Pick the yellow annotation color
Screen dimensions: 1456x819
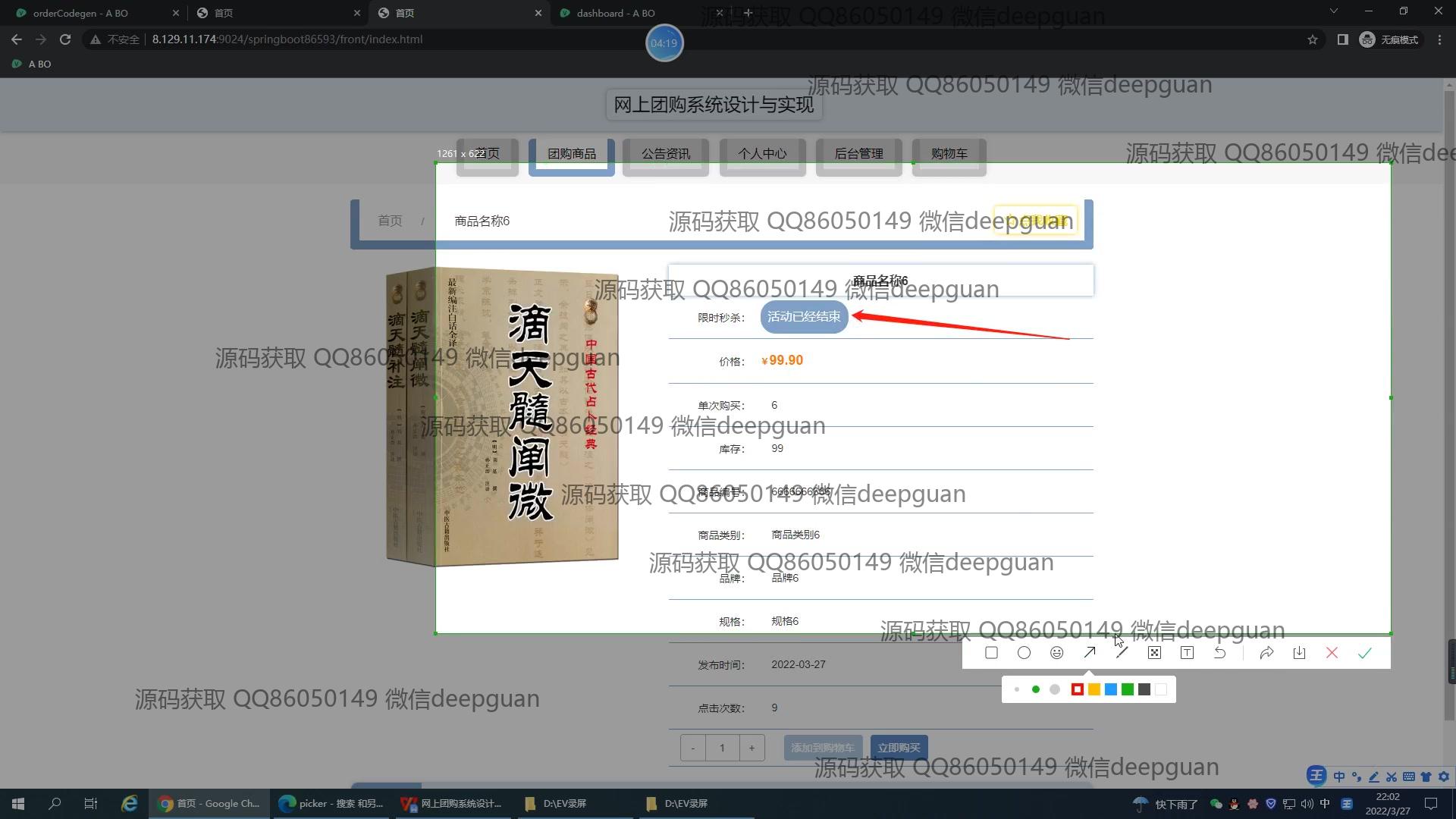point(1094,689)
